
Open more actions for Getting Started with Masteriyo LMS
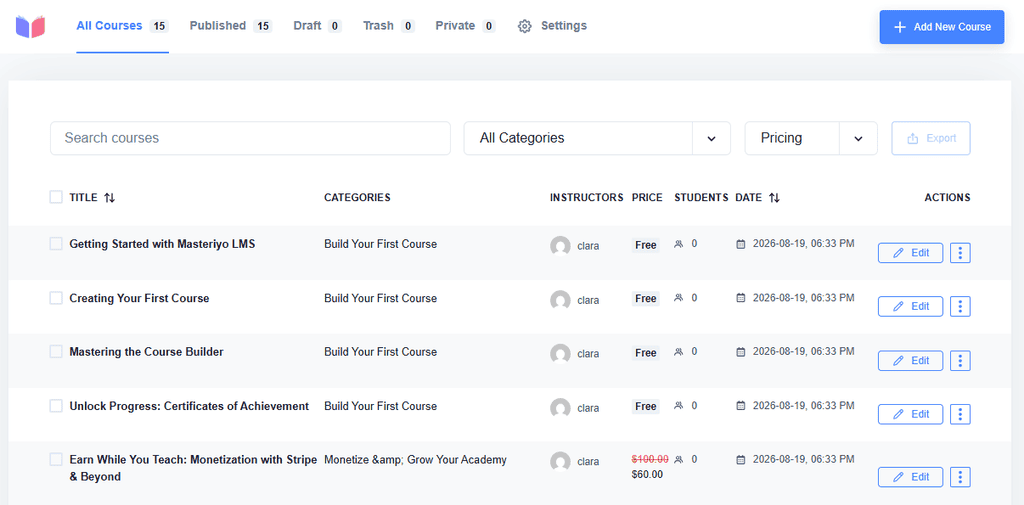pyautogui.click(x=960, y=253)
